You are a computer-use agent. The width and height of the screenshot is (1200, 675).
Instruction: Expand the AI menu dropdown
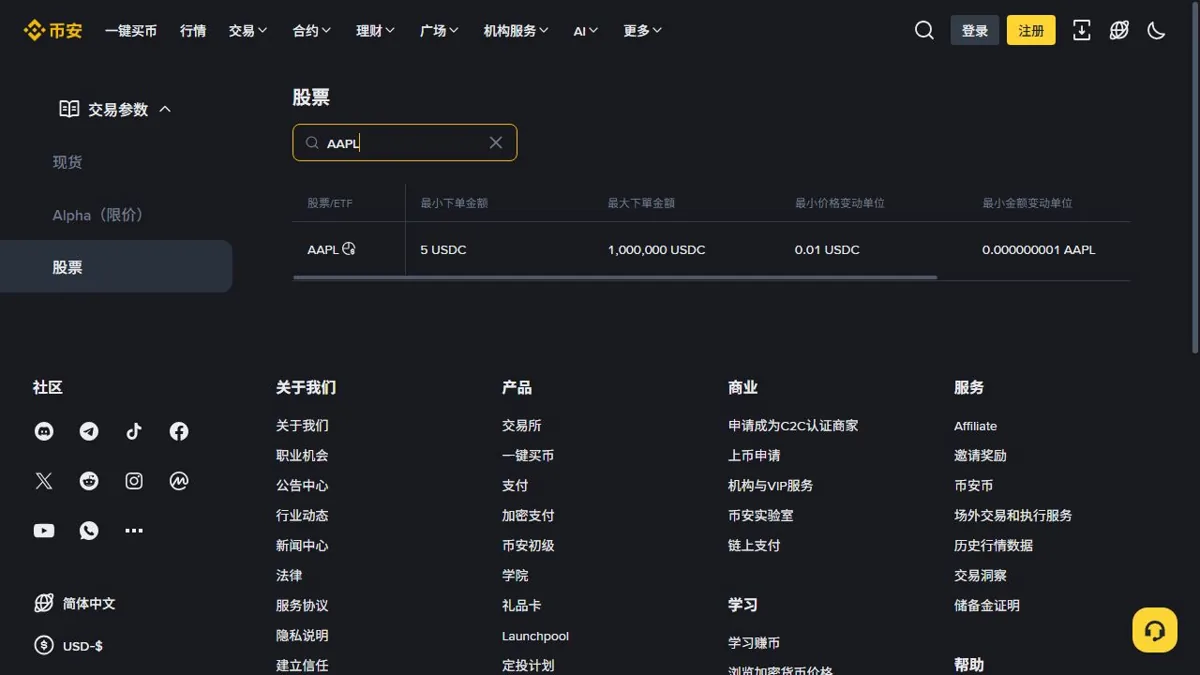coord(586,31)
